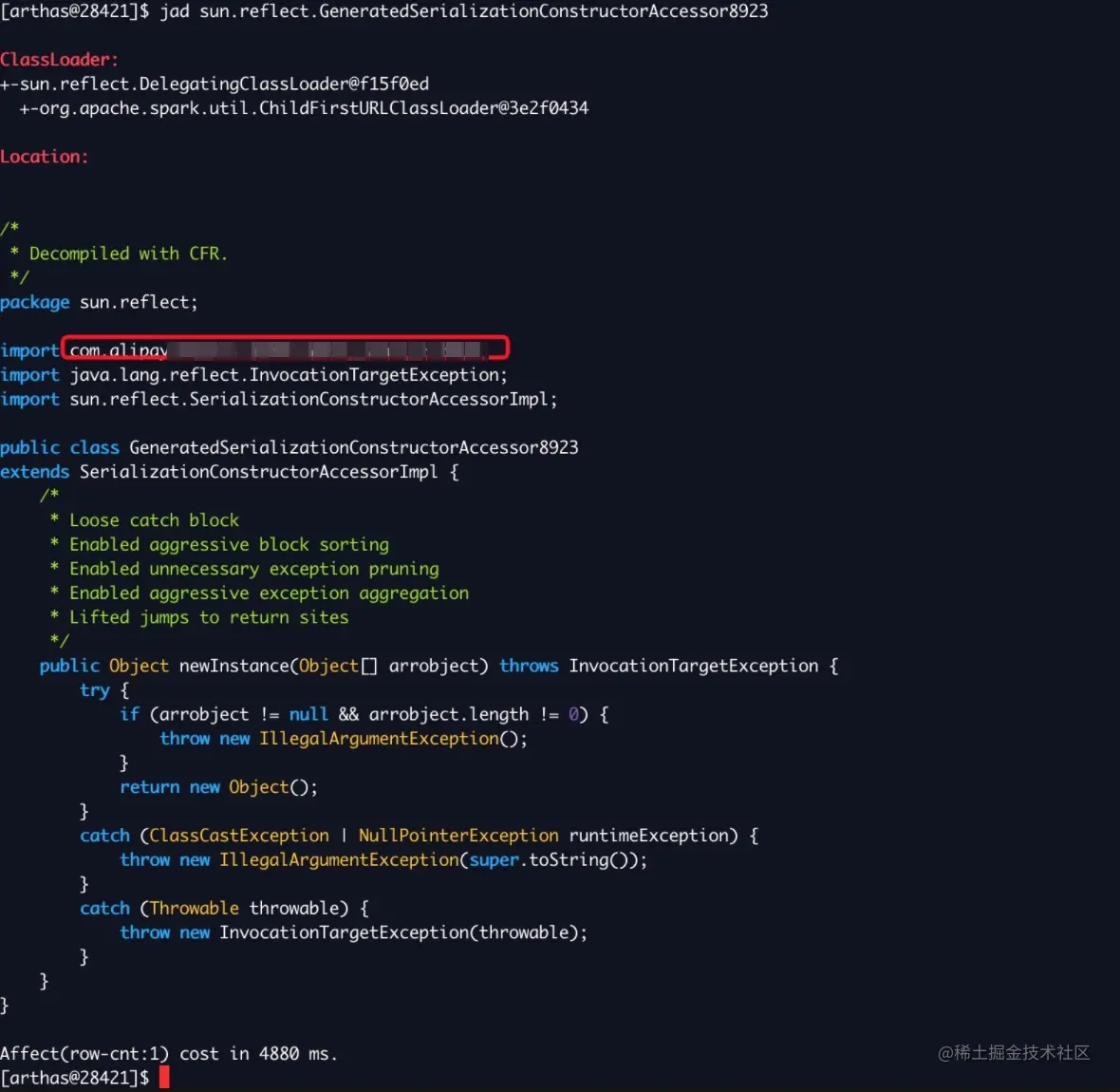This screenshot has width=1120, height=1092.
Task: Click the 'Lifted jumps to return sites' comment
Action: [199, 617]
